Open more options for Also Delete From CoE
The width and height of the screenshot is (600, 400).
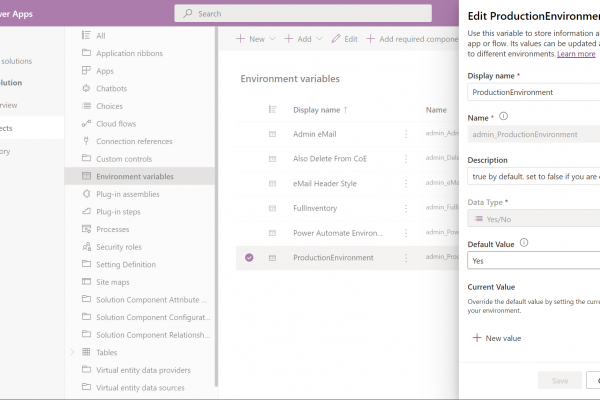click(406, 158)
